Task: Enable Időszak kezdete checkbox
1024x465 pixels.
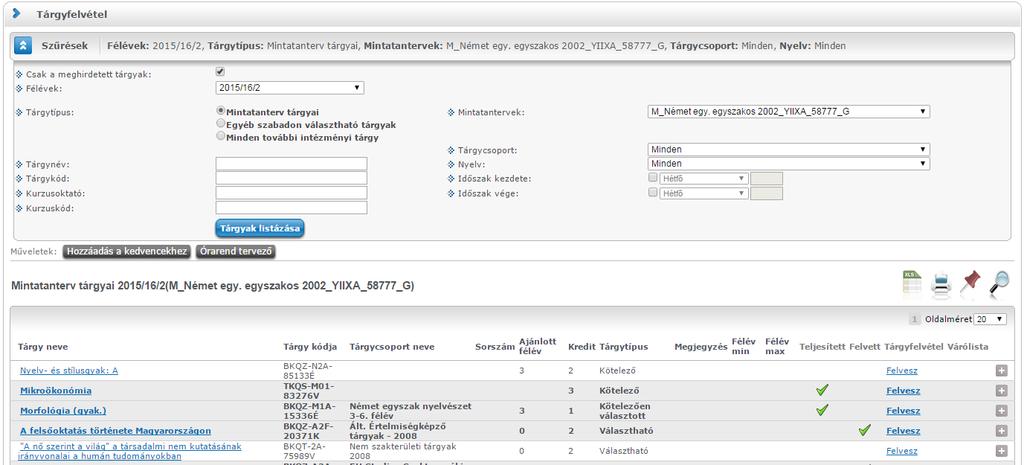Action: tap(652, 178)
